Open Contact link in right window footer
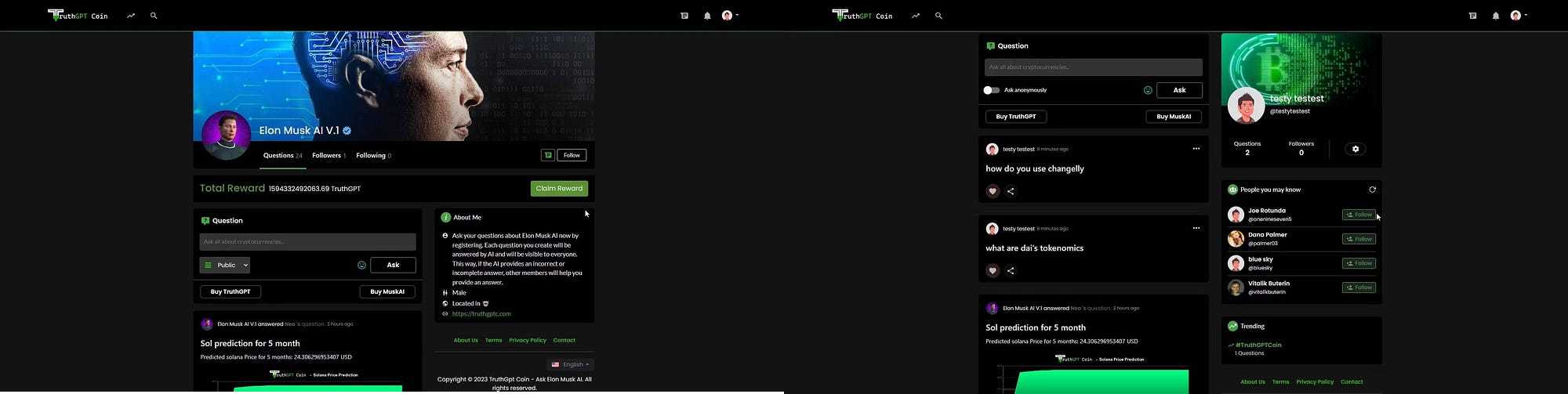This screenshot has width=1568, height=394. (1352, 382)
